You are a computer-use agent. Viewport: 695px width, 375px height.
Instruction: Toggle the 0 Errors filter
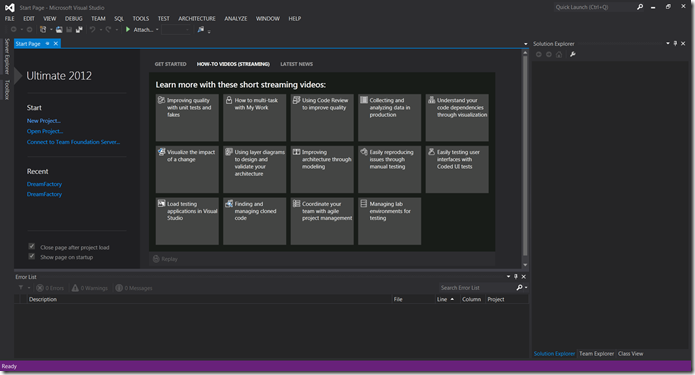tap(50, 288)
